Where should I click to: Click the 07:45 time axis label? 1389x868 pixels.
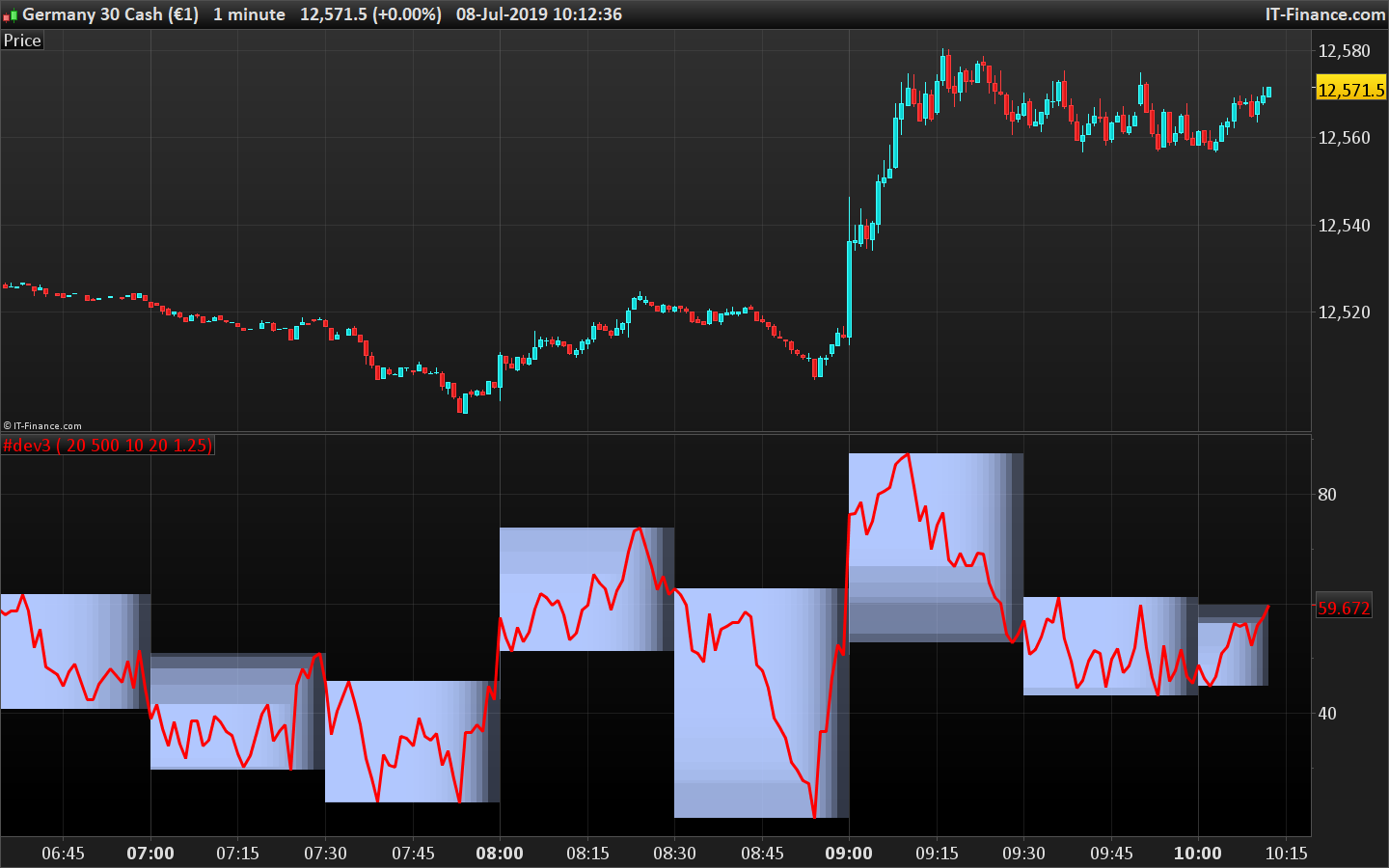coord(413,854)
